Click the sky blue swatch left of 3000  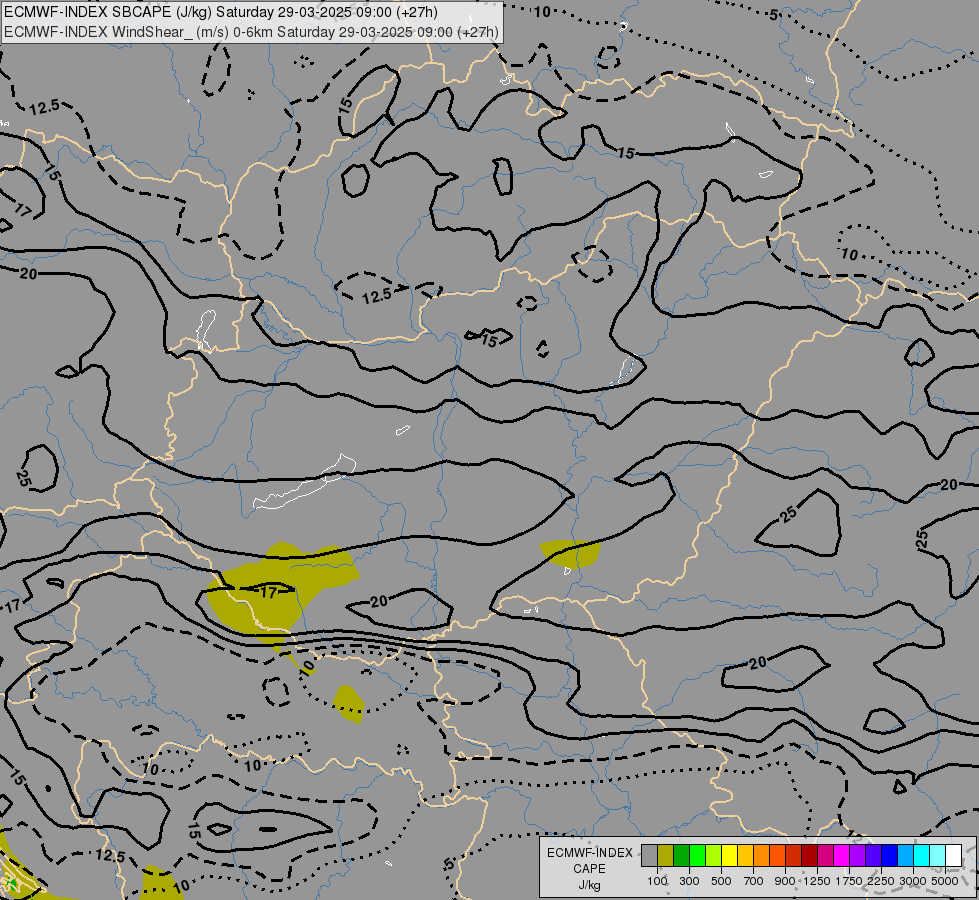(x=906, y=856)
